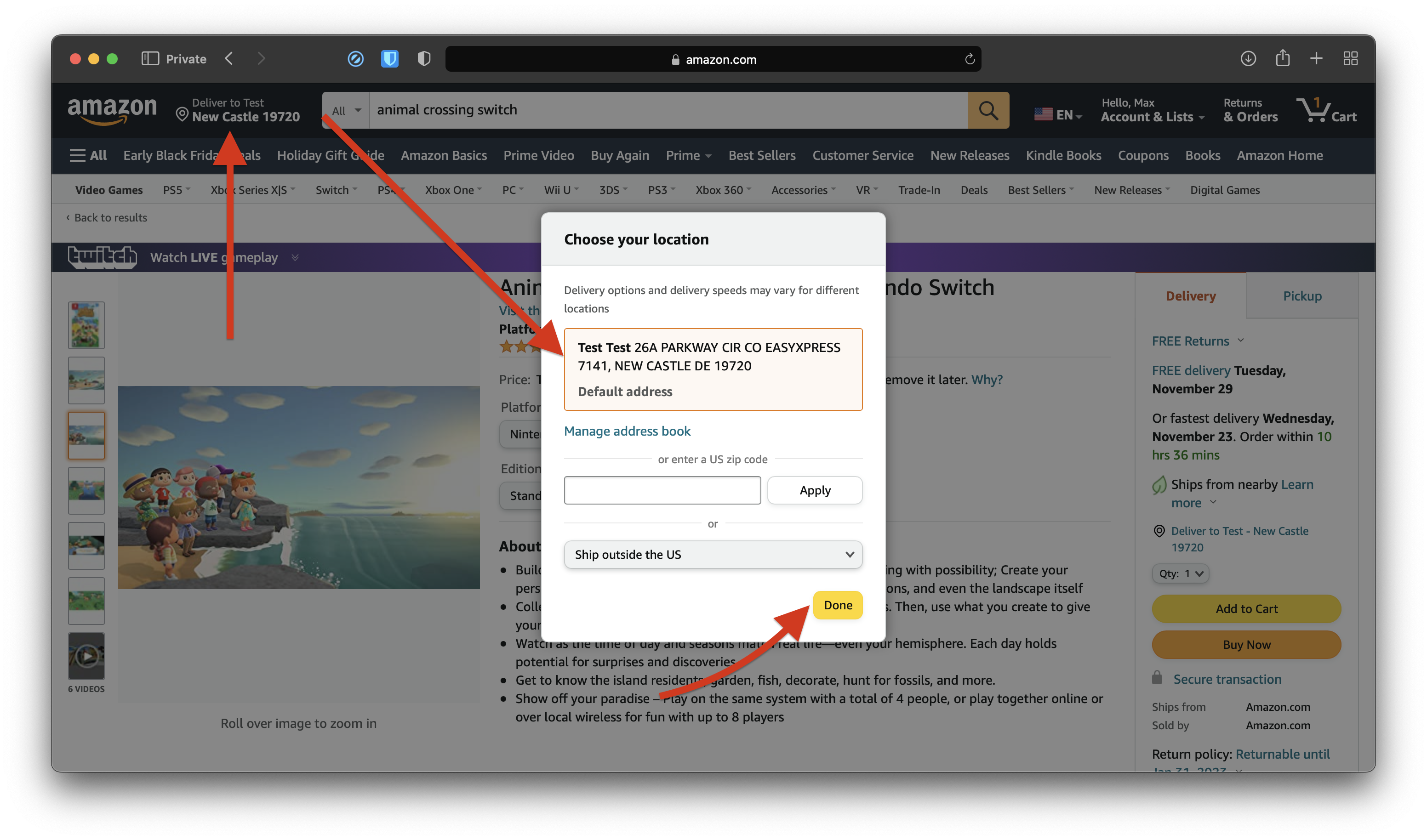Select the default address card
The width and height of the screenshot is (1427, 840).
[x=713, y=369]
